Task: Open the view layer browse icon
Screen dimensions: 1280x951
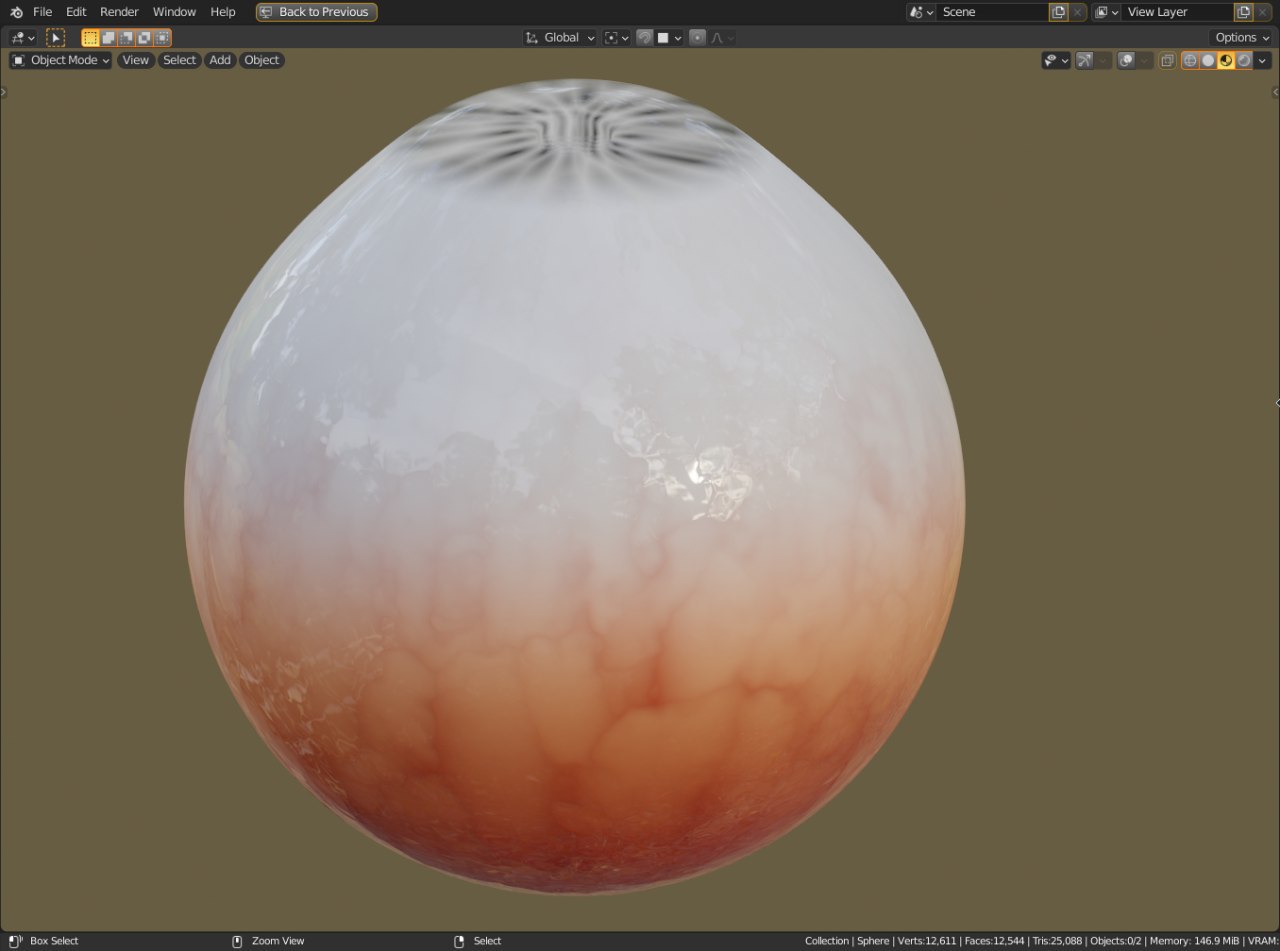Action: [1106, 12]
